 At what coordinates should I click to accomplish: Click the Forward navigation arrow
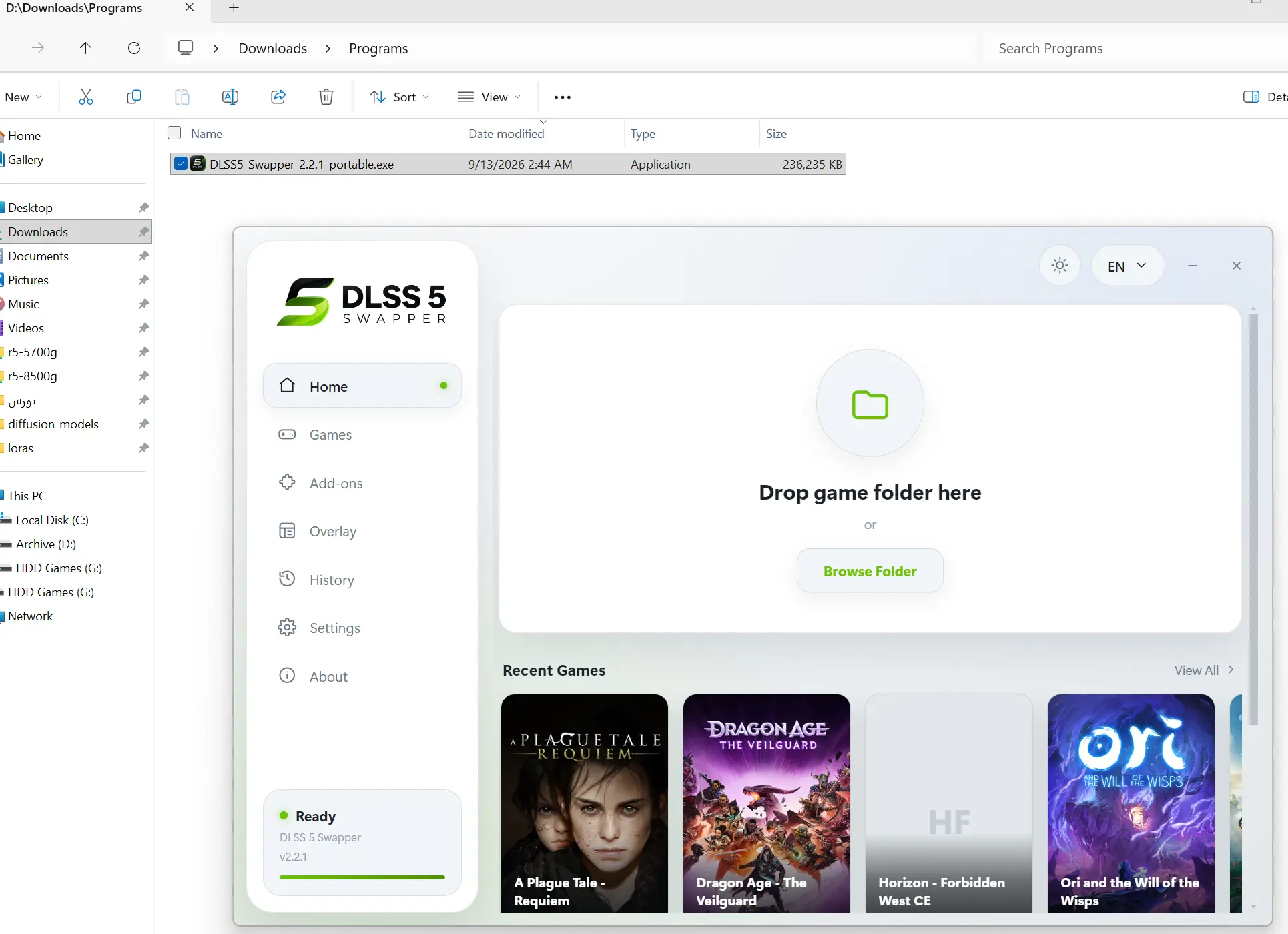[38, 48]
